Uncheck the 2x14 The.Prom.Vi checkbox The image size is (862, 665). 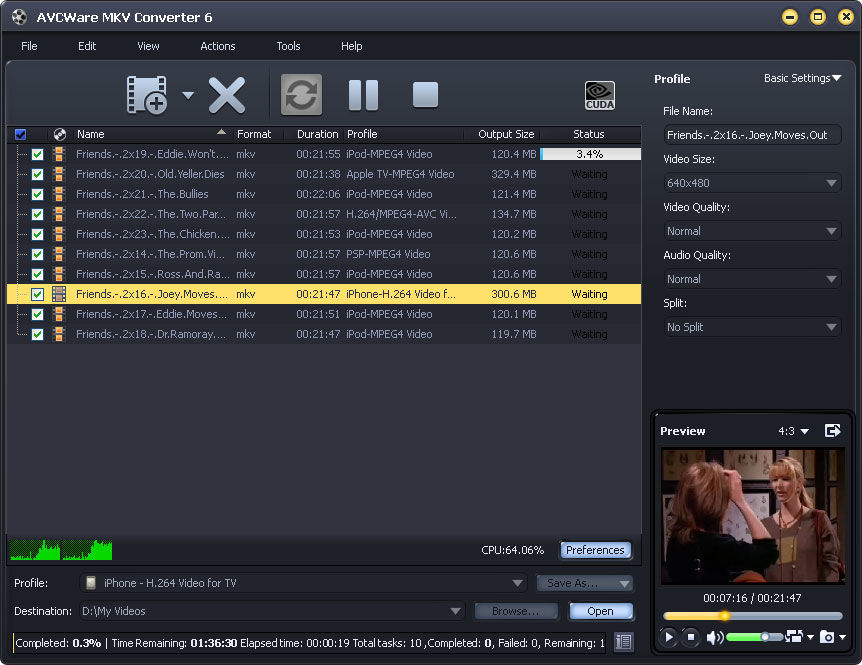click(37, 254)
